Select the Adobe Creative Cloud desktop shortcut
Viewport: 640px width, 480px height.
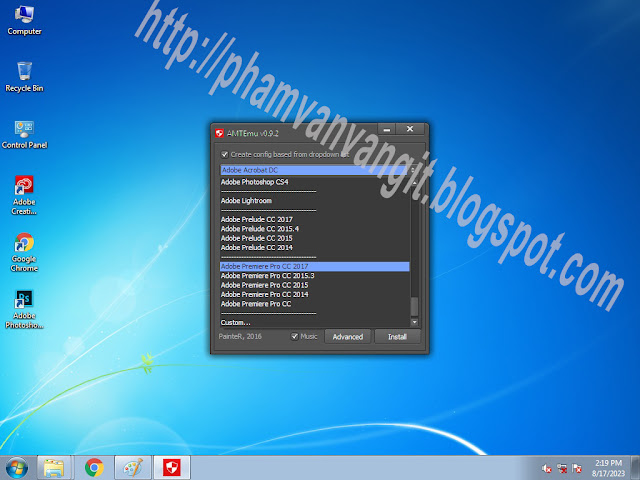24,195
